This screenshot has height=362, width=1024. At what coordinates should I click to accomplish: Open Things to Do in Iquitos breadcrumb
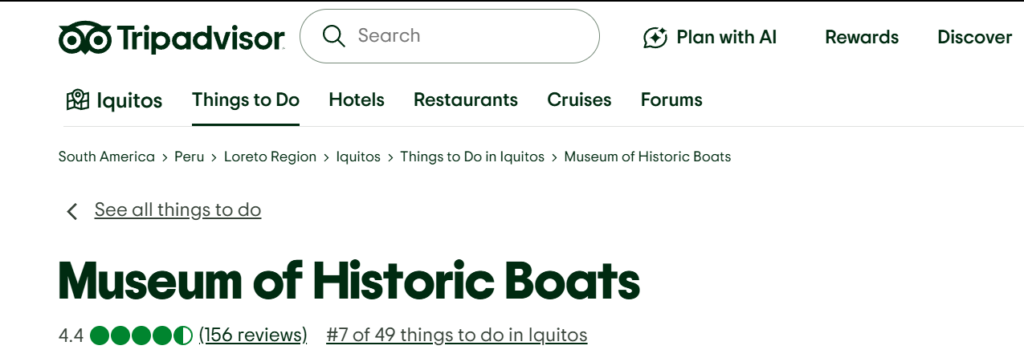coord(472,157)
